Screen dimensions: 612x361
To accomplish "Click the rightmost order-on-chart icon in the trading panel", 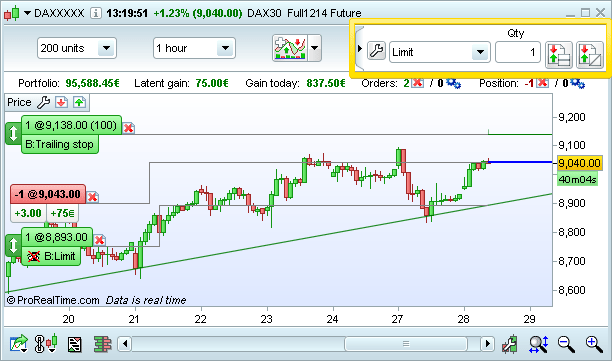I will pyautogui.click(x=589, y=55).
